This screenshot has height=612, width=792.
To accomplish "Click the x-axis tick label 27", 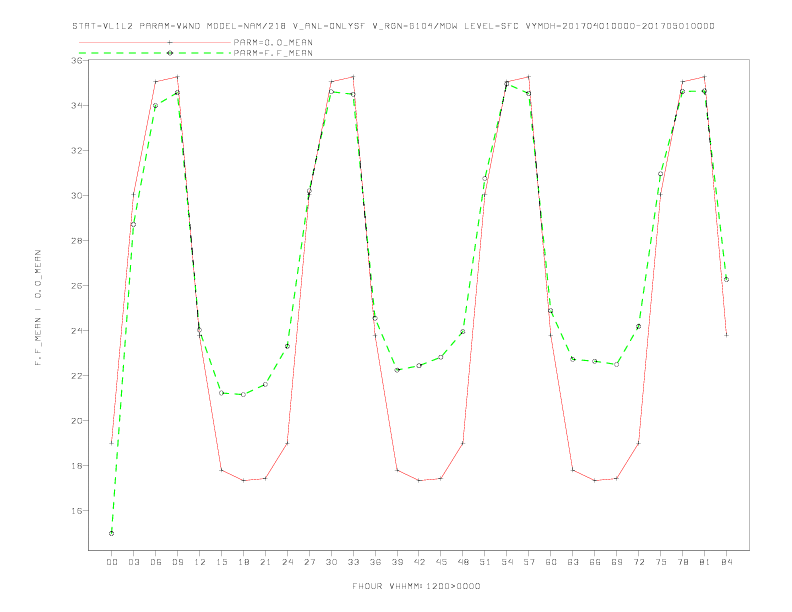I will [309, 562].
